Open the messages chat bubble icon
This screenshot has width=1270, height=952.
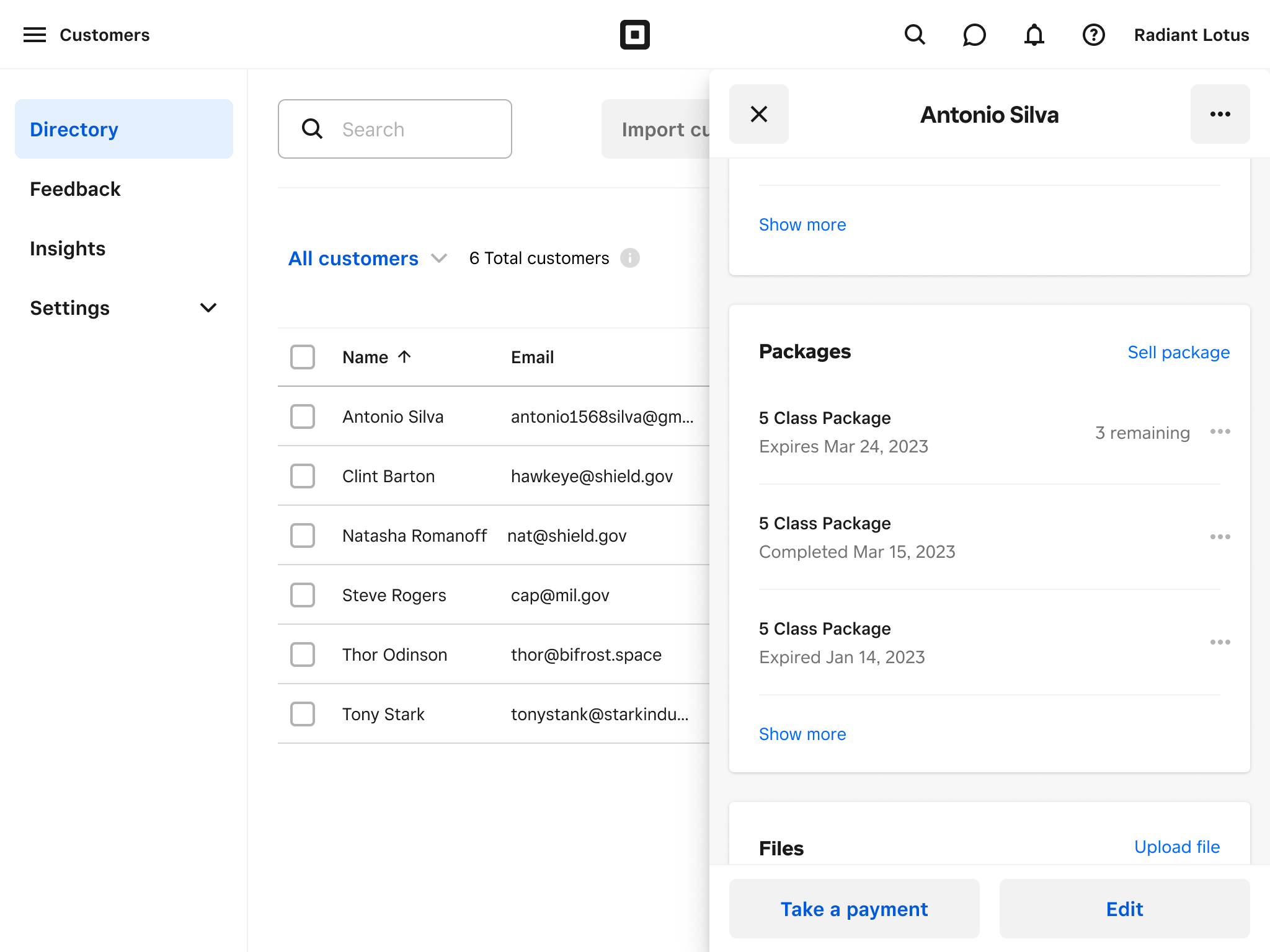[x=974, y=35]
